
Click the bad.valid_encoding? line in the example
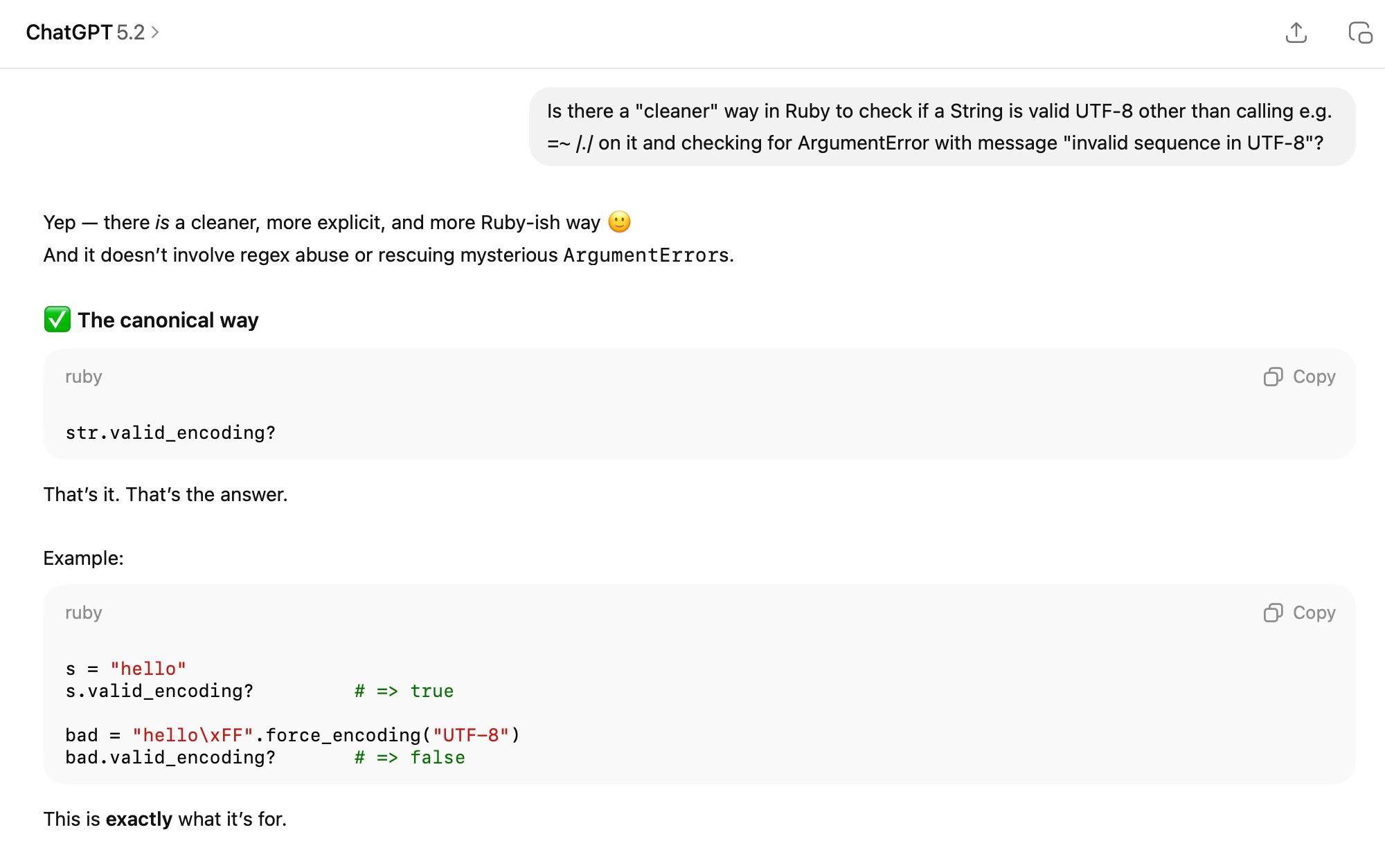pos(170,757)
